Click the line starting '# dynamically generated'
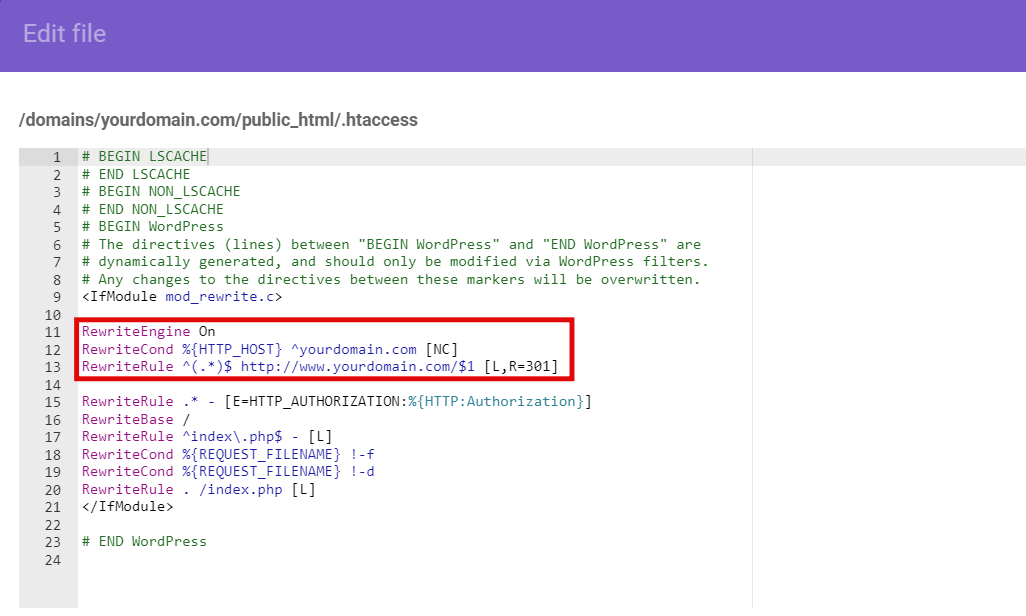Screen dimensions: 1026x616 395,261
